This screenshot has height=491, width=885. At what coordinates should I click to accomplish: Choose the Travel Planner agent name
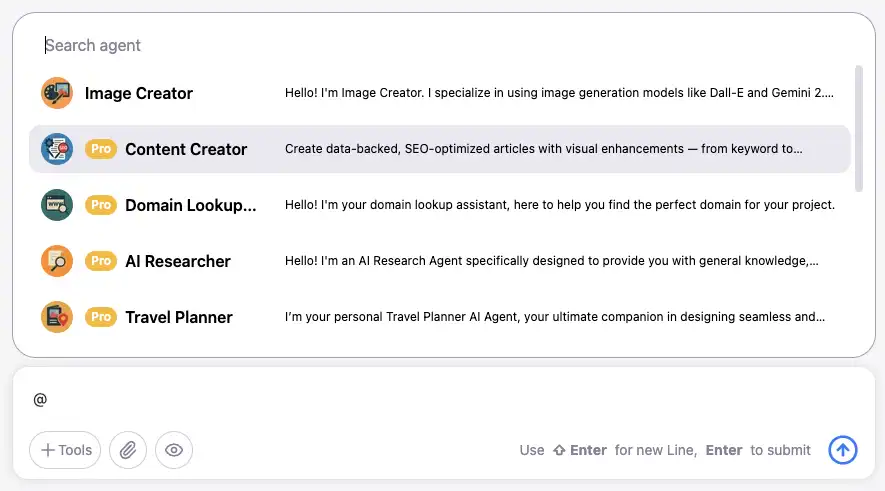click(179, 317)
